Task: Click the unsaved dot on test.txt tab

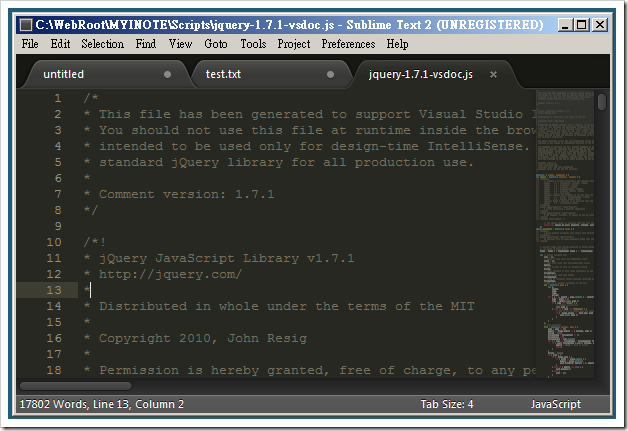Action: click(x=330, y=75)
